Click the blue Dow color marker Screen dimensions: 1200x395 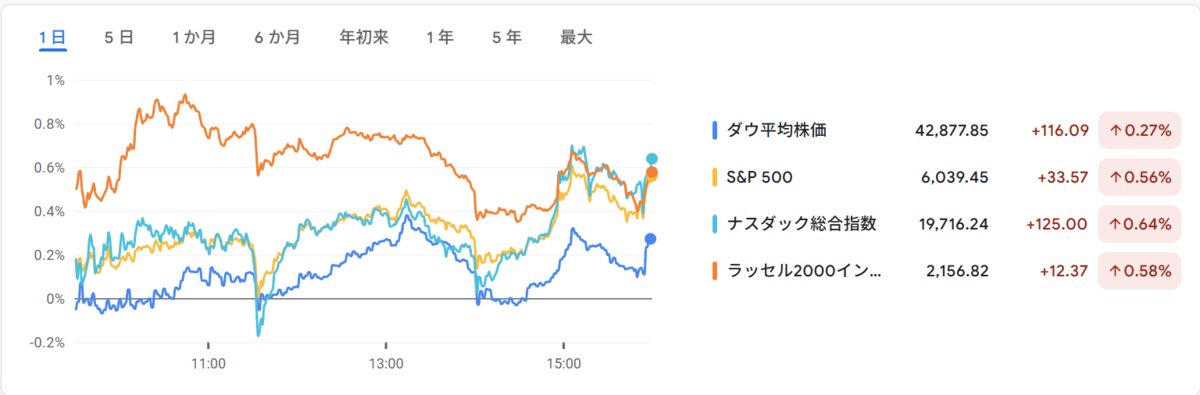pos(714,130)
